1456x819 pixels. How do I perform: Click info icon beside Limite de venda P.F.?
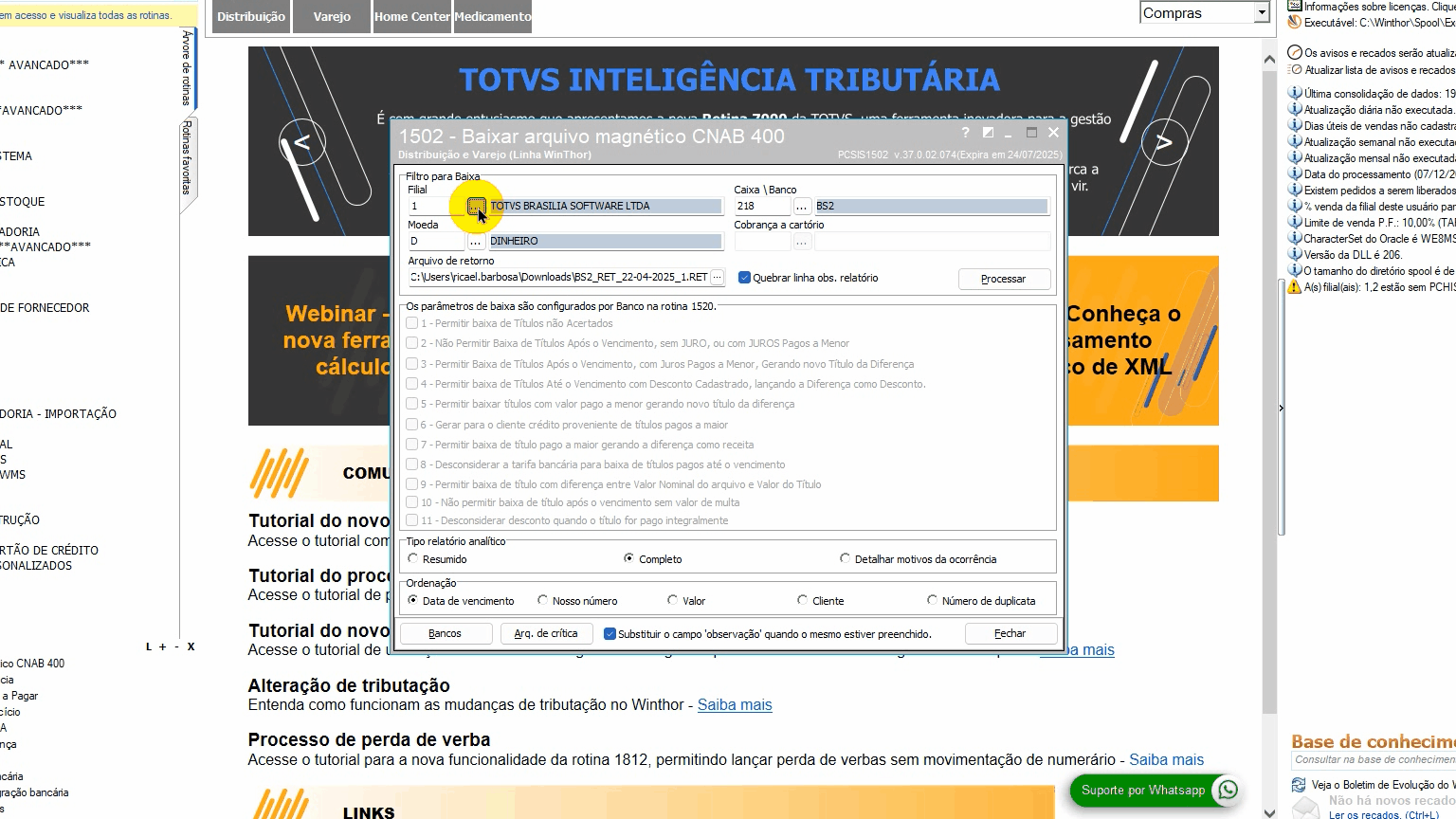1295,223
